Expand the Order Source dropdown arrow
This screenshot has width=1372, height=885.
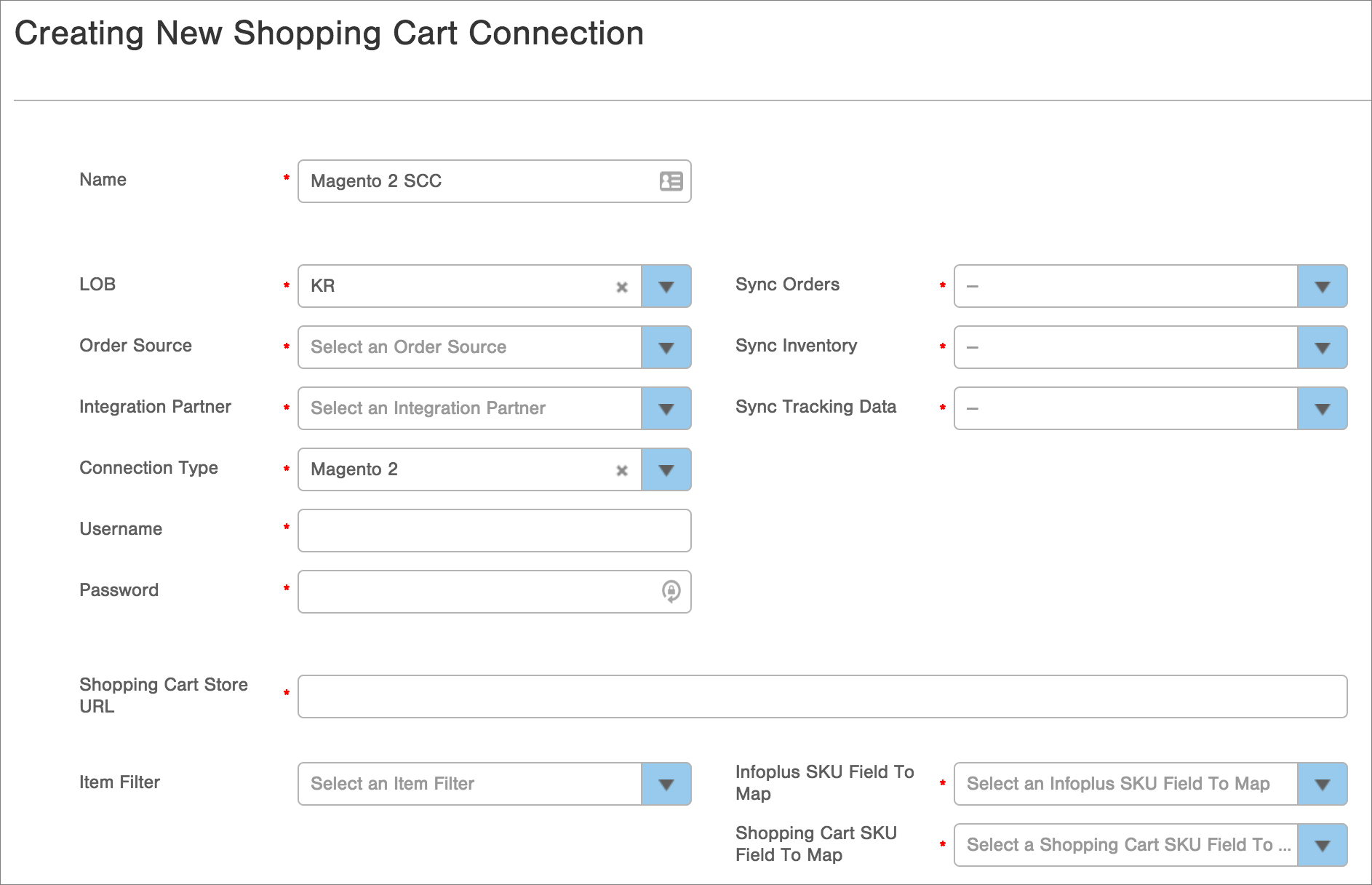(x=666, y=347)
